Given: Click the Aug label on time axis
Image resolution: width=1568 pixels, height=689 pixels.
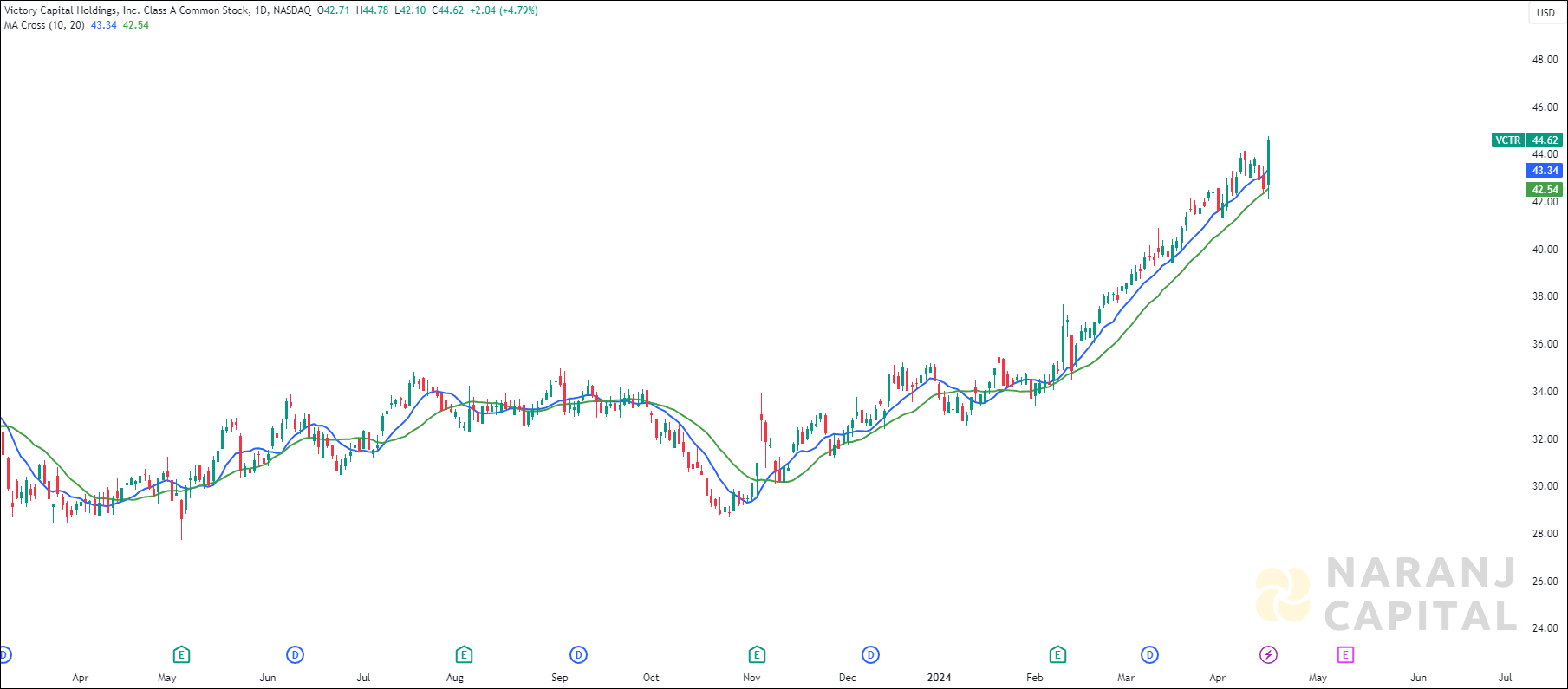Looking at the screenshot, I should click(455, 678).
